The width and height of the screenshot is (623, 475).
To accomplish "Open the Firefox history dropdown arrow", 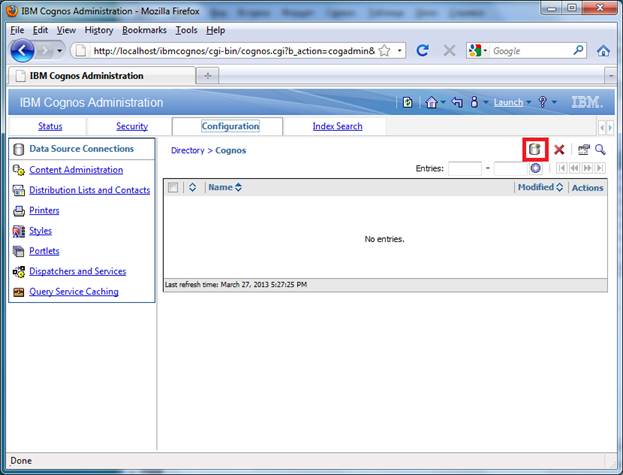I will (x=60, y=51).
